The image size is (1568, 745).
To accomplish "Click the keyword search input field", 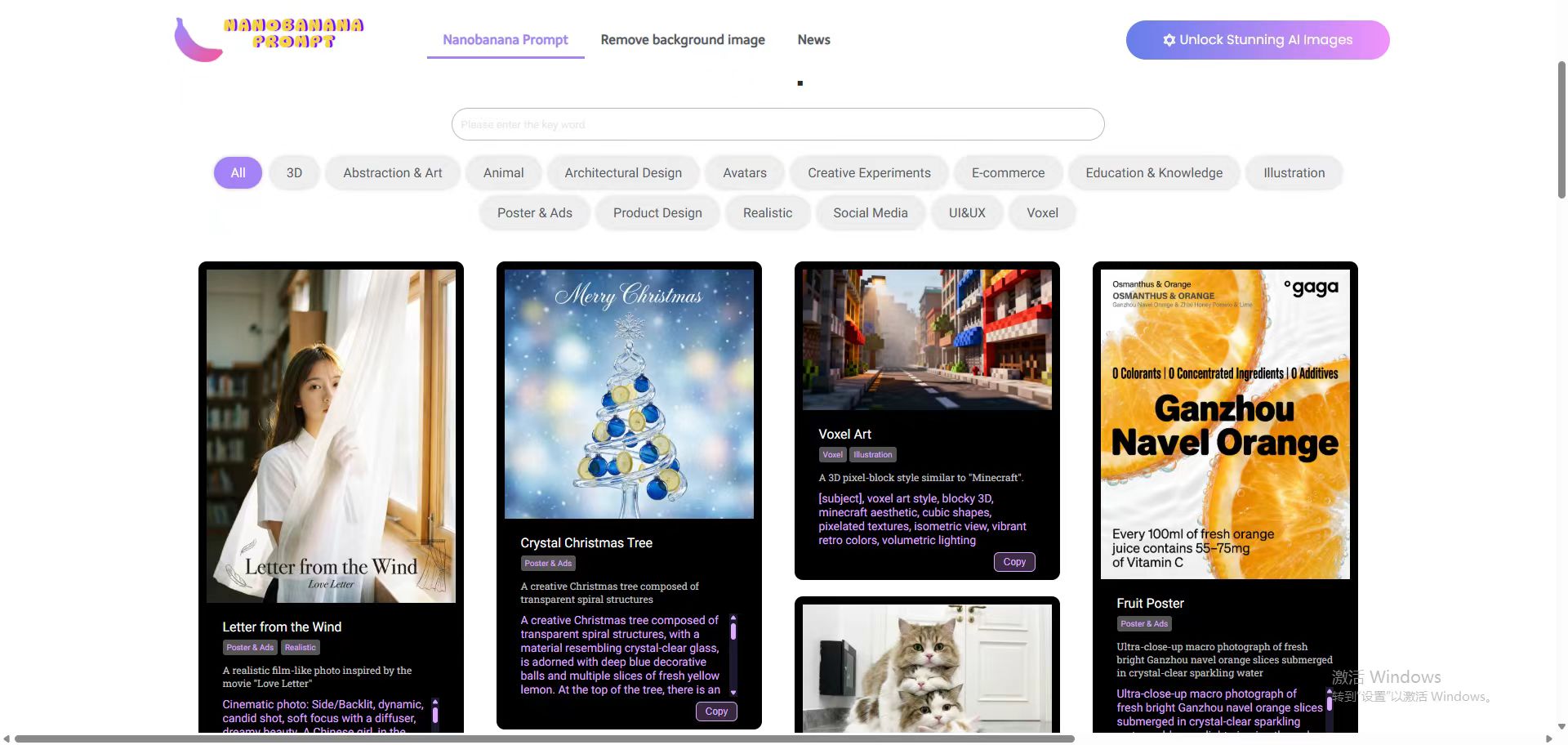I will click(x=777, y=124).
